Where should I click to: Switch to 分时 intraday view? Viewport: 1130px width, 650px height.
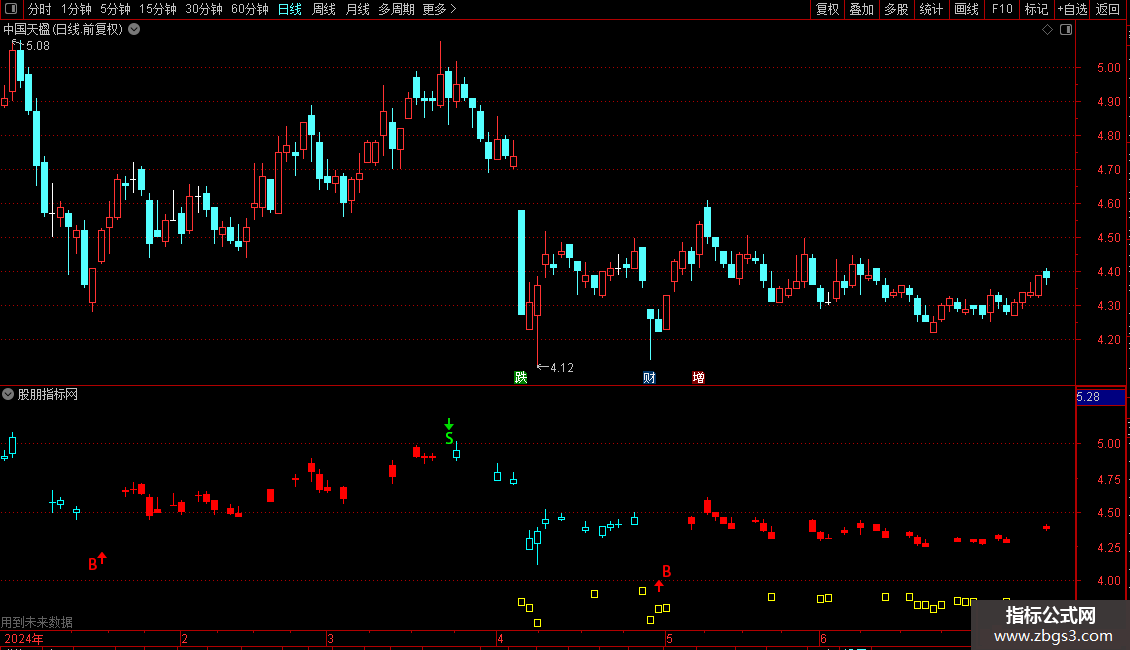click(x=40, y=9)
